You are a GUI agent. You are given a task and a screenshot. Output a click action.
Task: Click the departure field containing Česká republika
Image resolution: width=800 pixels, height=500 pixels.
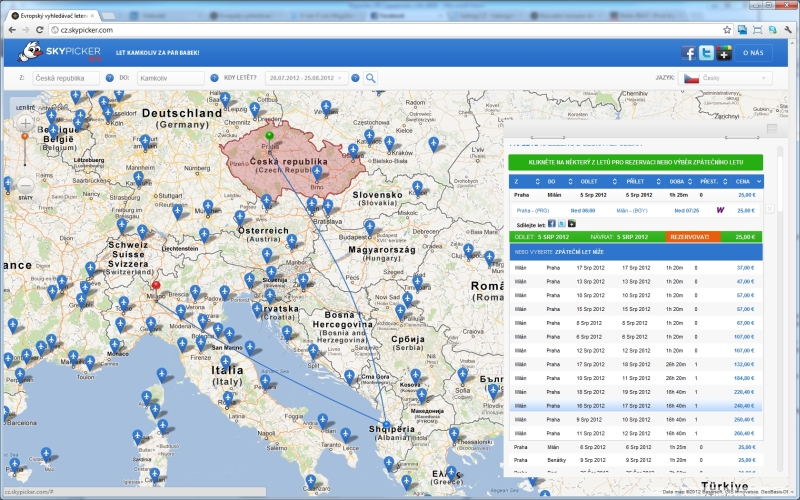pyautogui.click(x=64, y=78)
